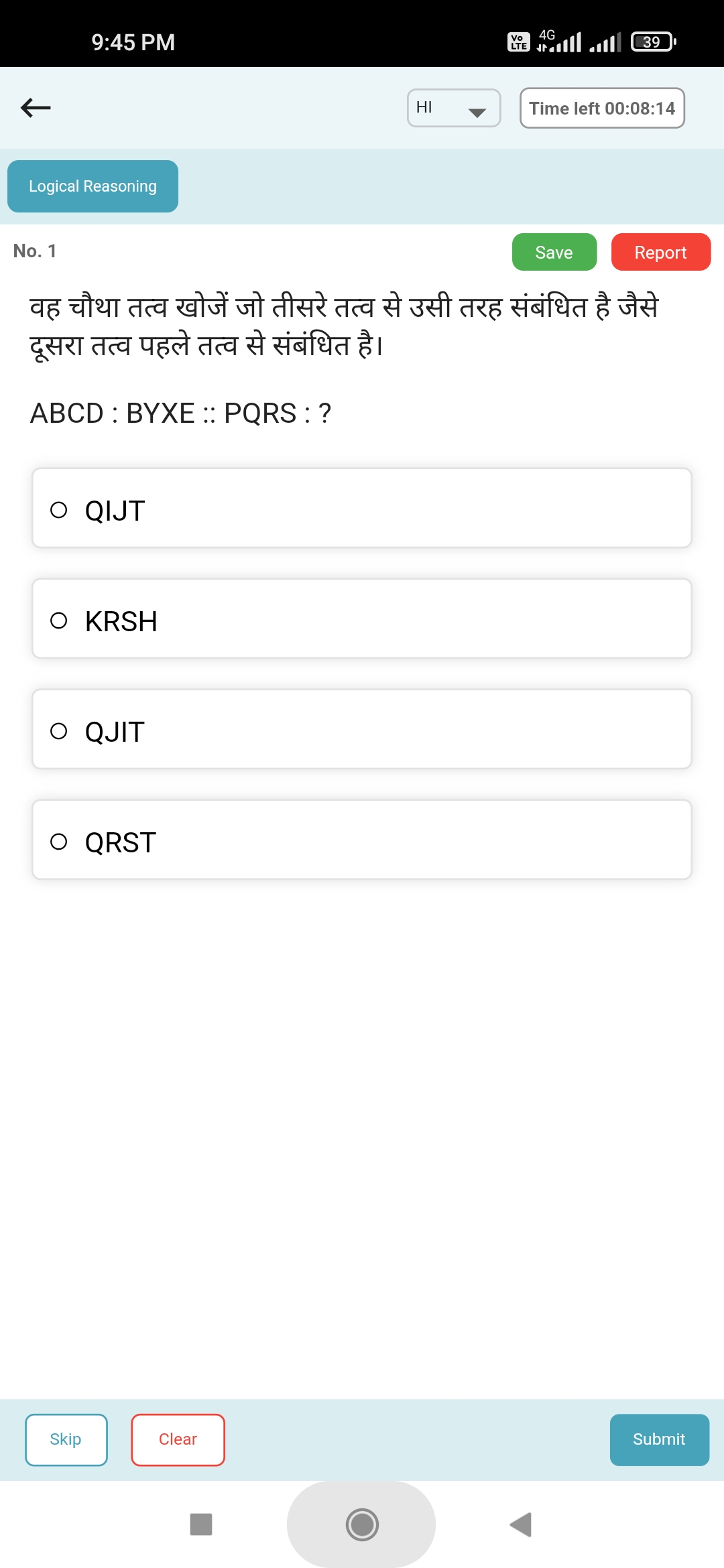Tap the VoLTE status icon

pos(518,42)
